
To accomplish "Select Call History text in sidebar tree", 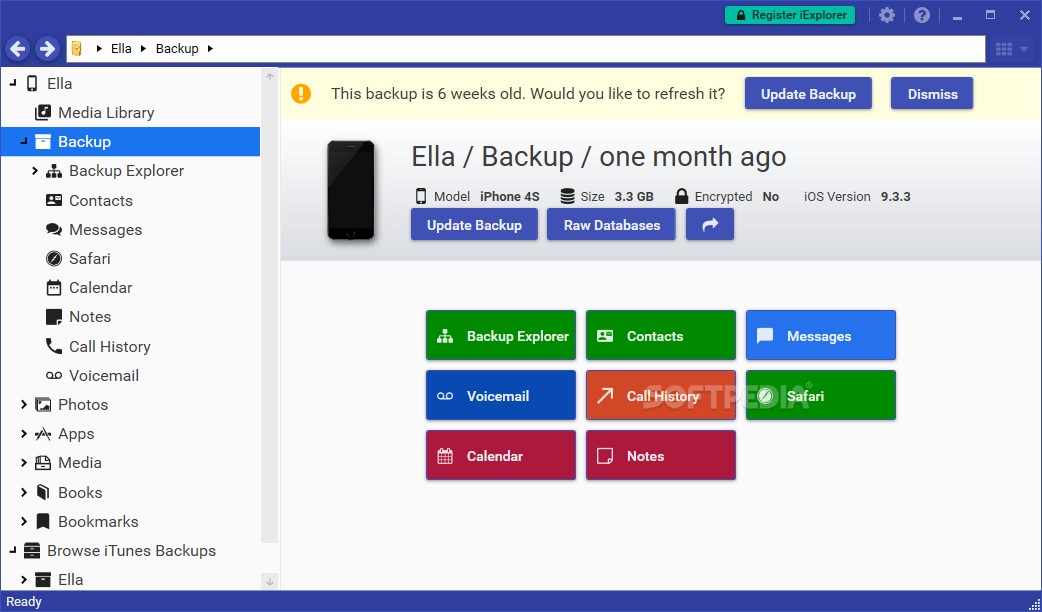I will point(110,346).
